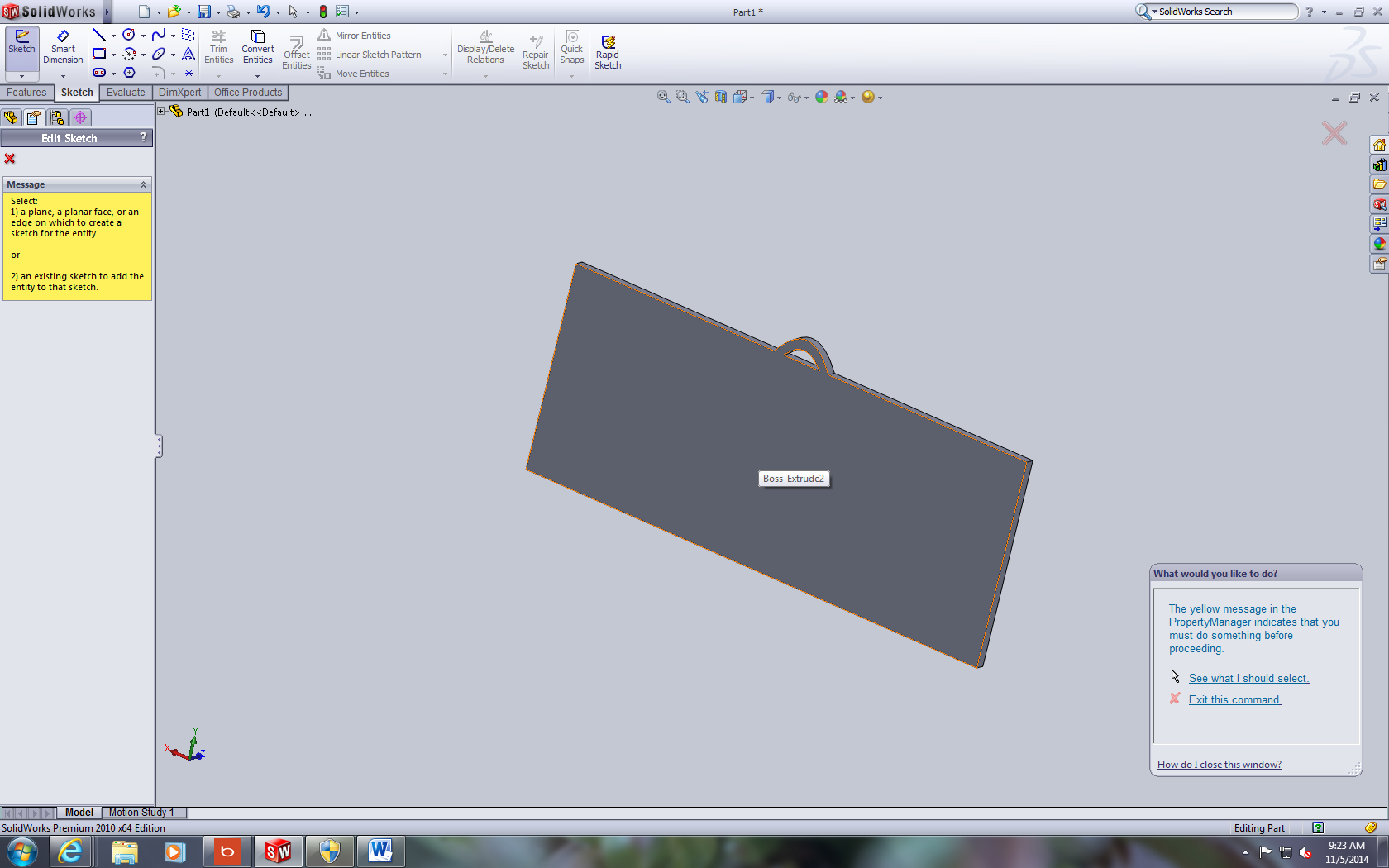Click Convert Entities tool
The height and width of the screenshot is (868, 1389).
point(258,47)
